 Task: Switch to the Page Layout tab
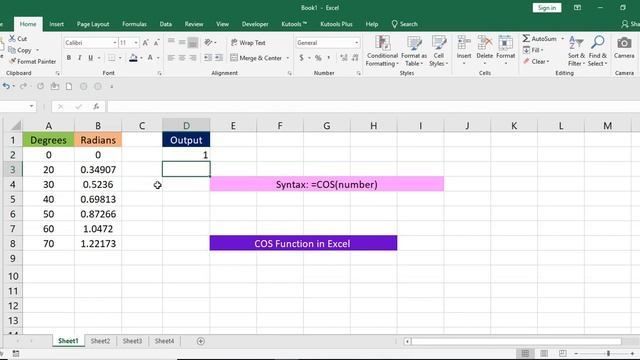(93, 24)
